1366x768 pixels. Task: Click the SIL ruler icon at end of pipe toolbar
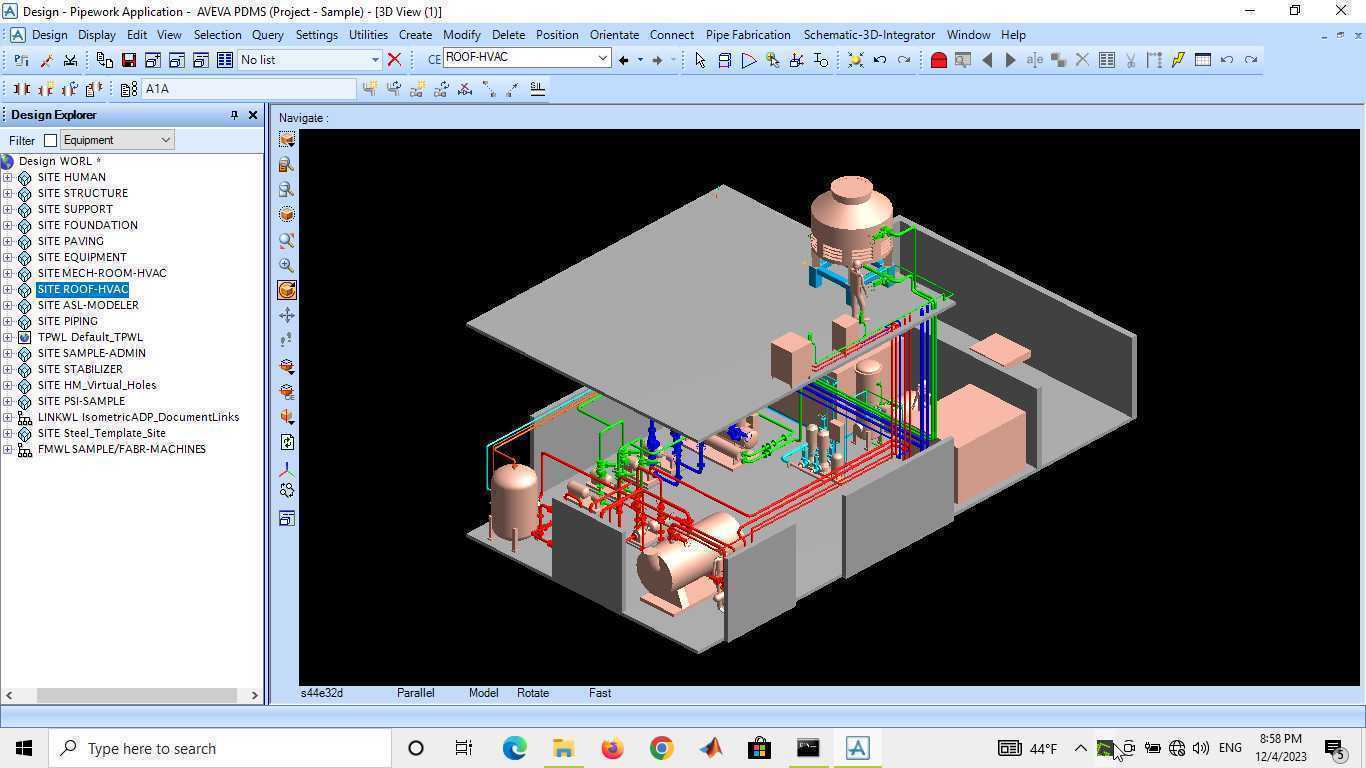click(x=537, y=89)
